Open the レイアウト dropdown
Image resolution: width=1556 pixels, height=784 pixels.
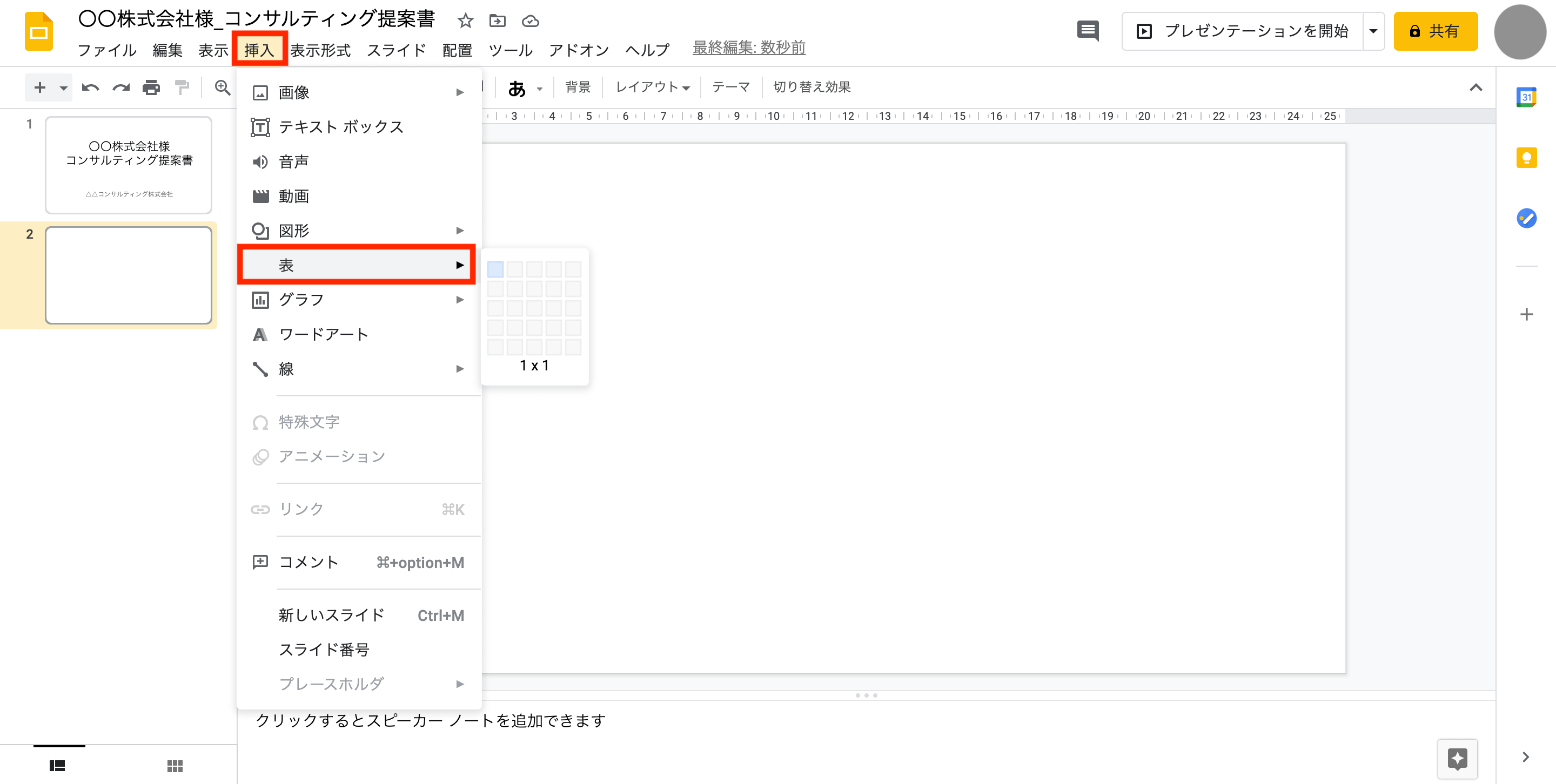(x=652, y=87)
